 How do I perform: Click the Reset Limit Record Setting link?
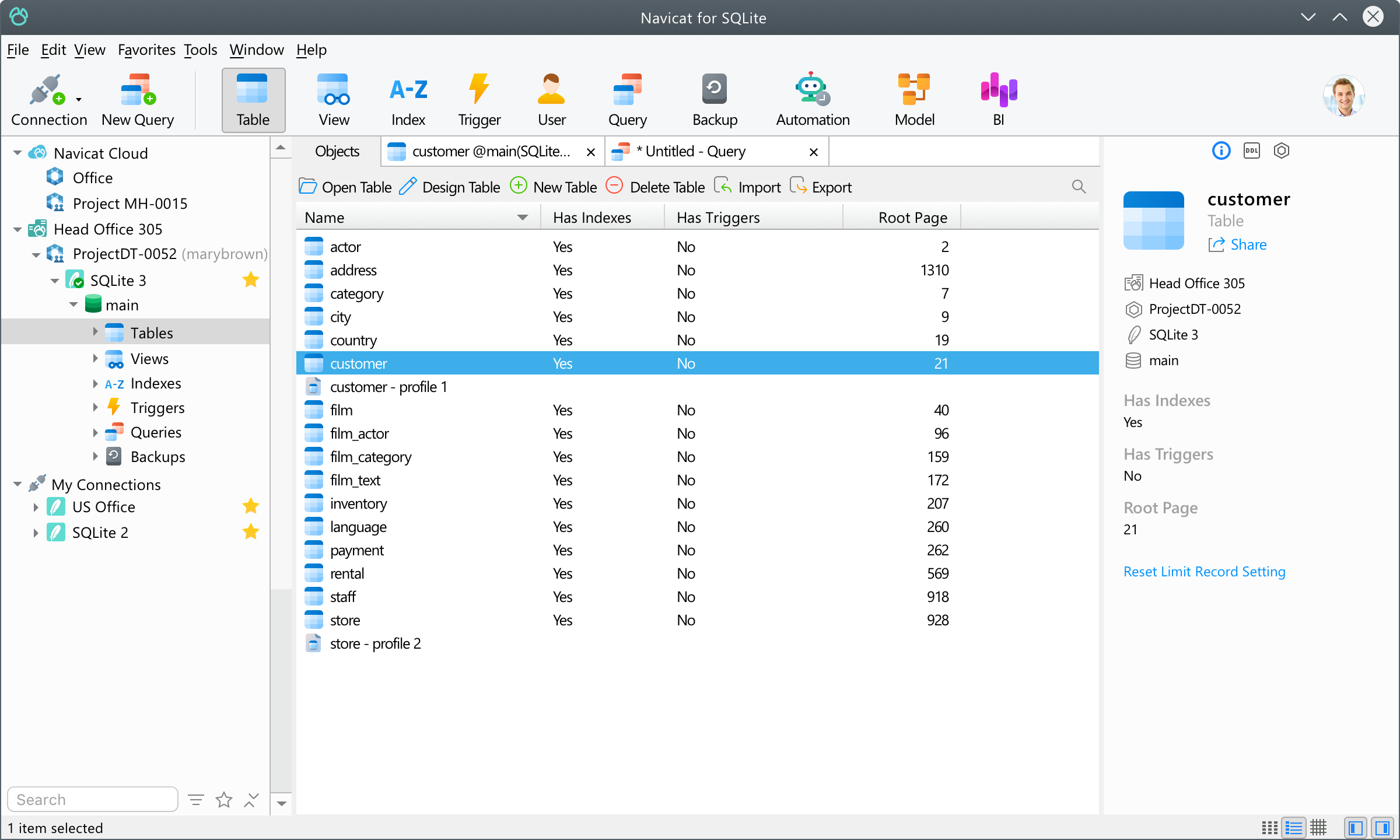point(1204,571)
